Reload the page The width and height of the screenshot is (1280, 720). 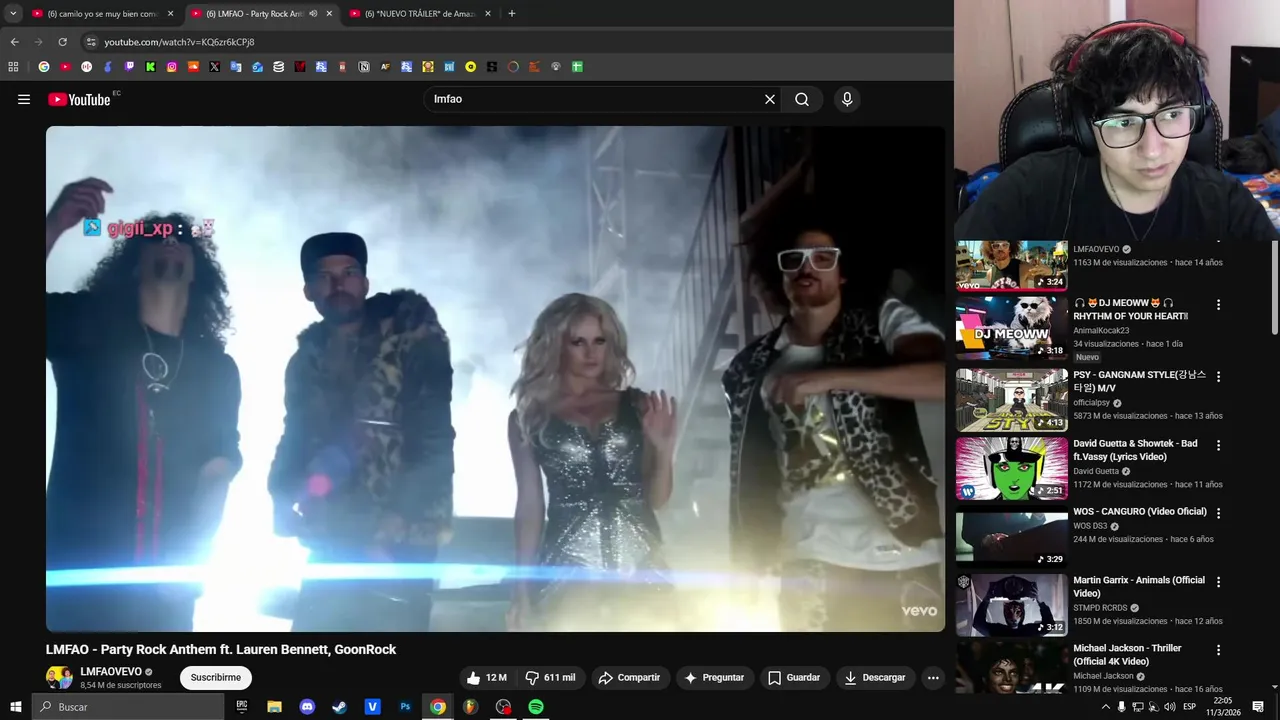(62, 42)
